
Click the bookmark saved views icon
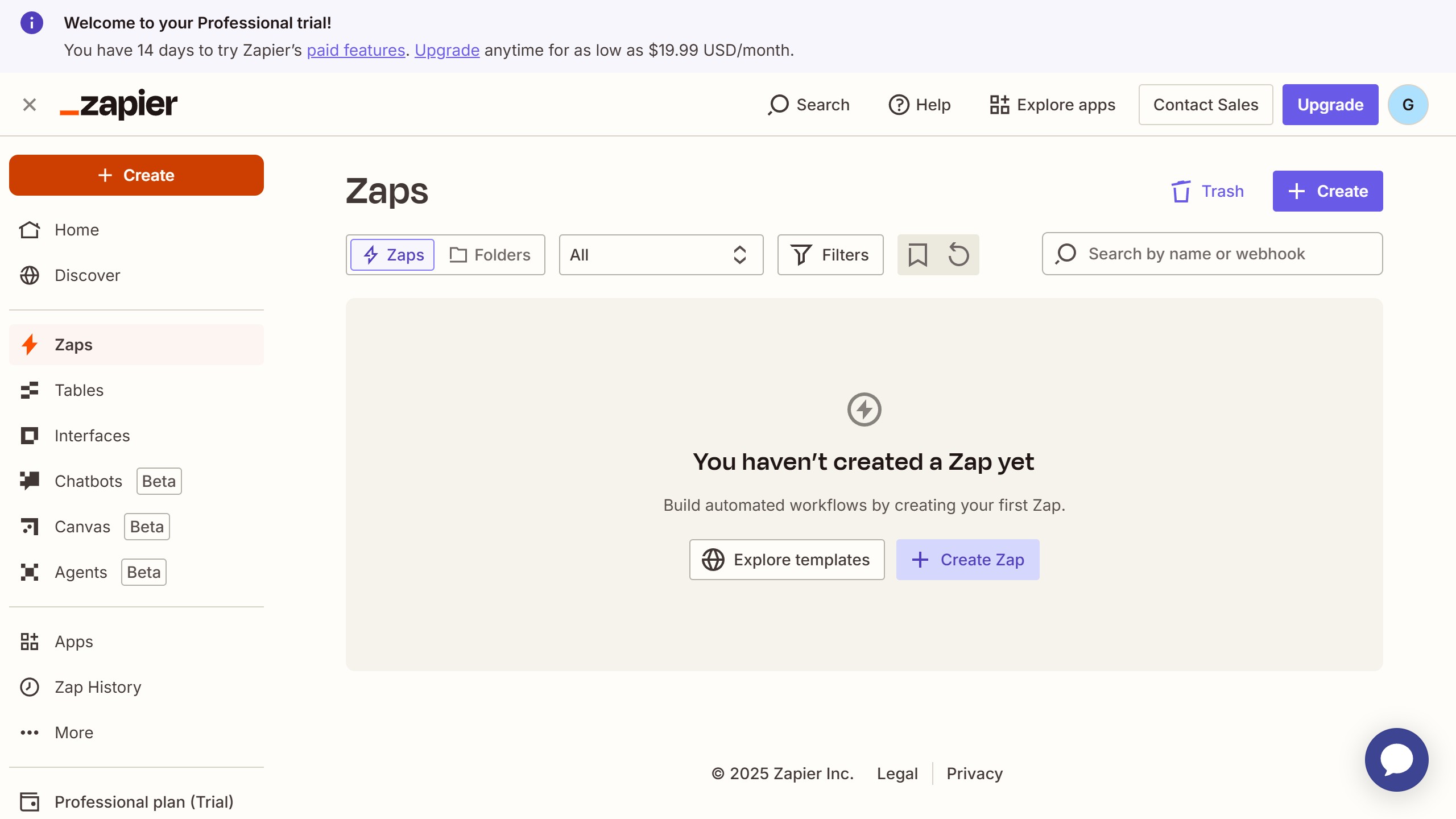click(x=917, y=255)
